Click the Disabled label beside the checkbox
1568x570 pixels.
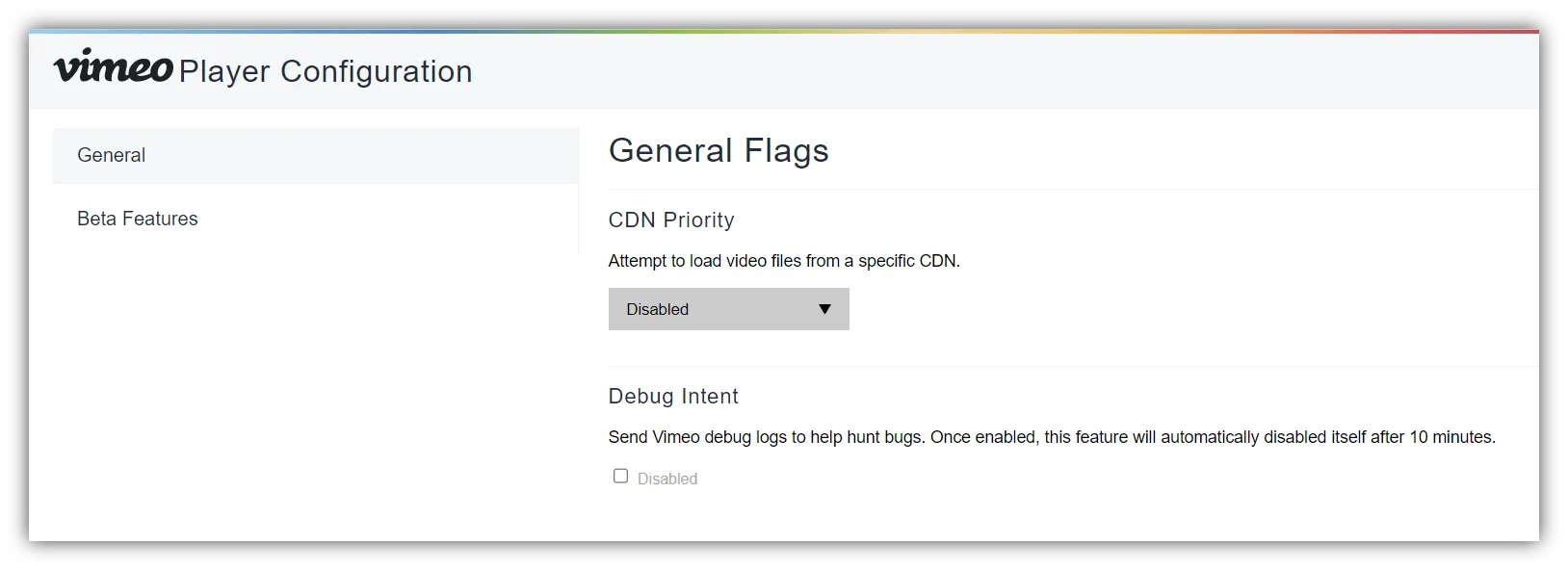click(667, 479)
